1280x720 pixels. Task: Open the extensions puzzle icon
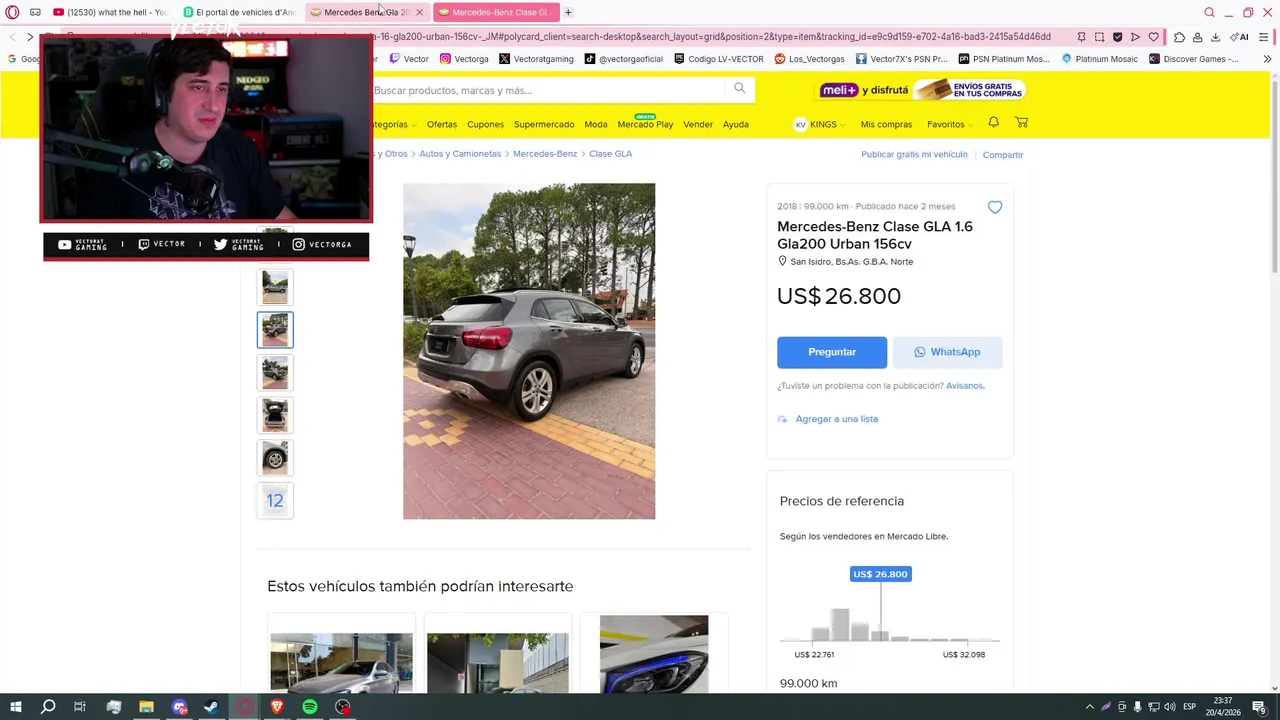click(1179, 37)
